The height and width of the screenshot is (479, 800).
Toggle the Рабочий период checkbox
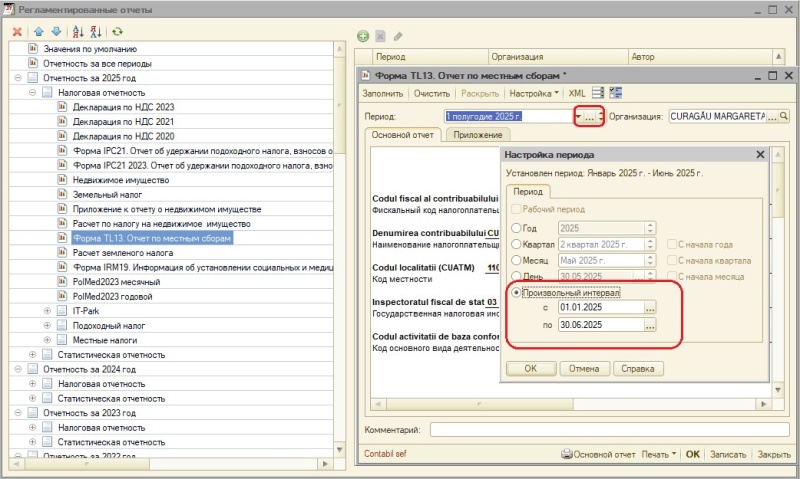(x=516, y=209)
